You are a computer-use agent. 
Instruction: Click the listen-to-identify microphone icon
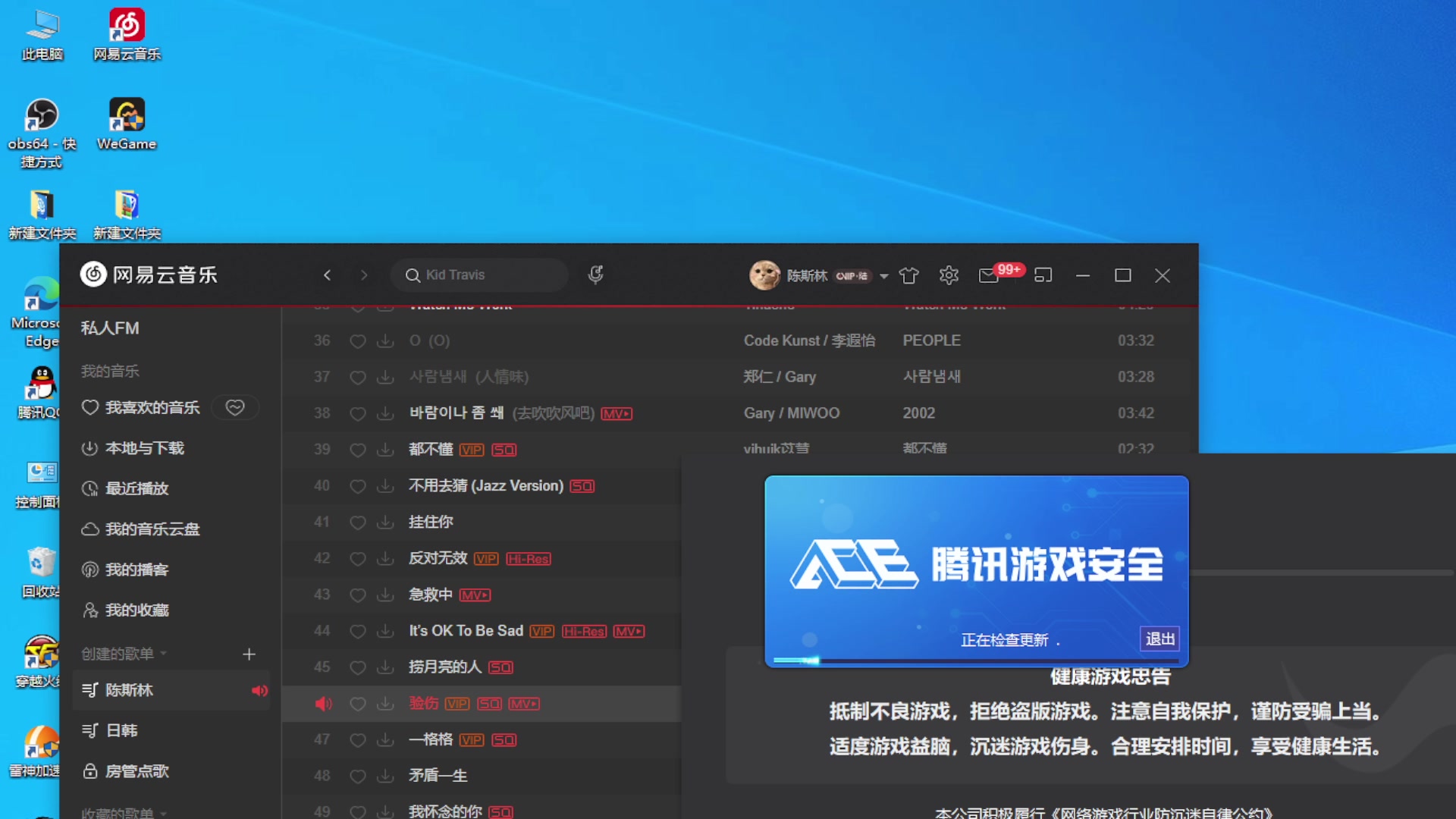point(596,275)
